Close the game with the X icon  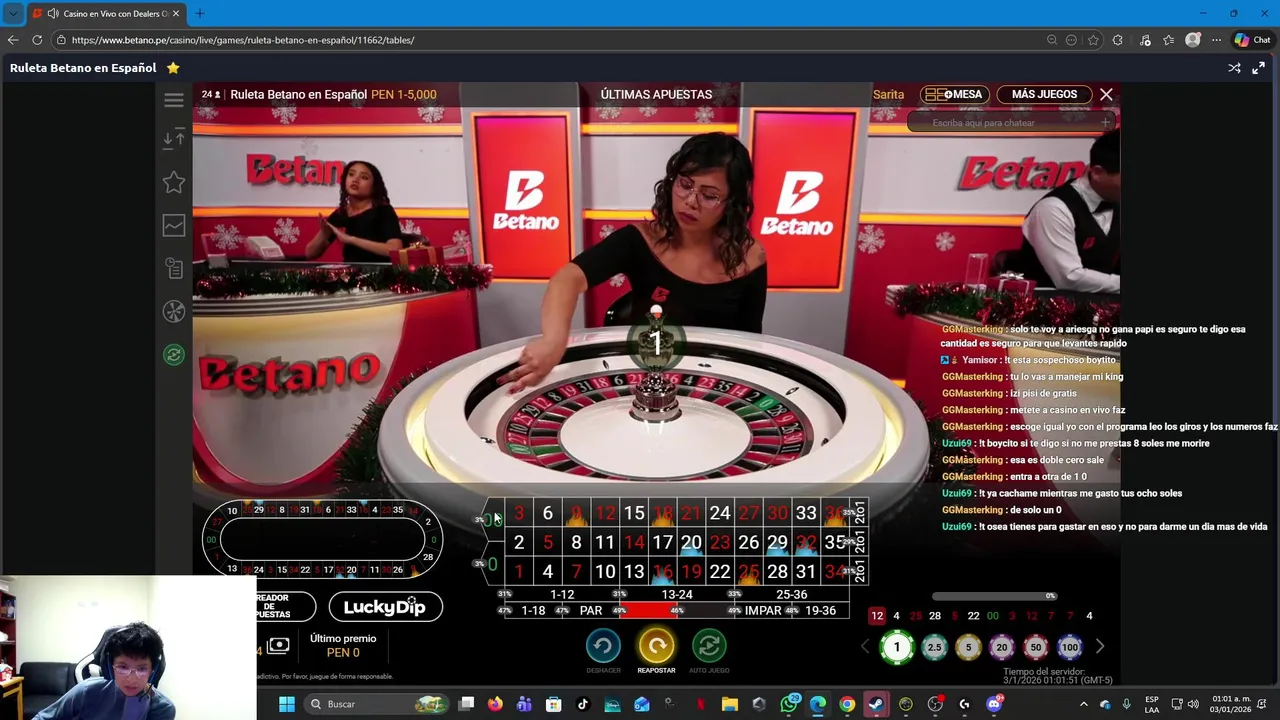pos(1106,94)
